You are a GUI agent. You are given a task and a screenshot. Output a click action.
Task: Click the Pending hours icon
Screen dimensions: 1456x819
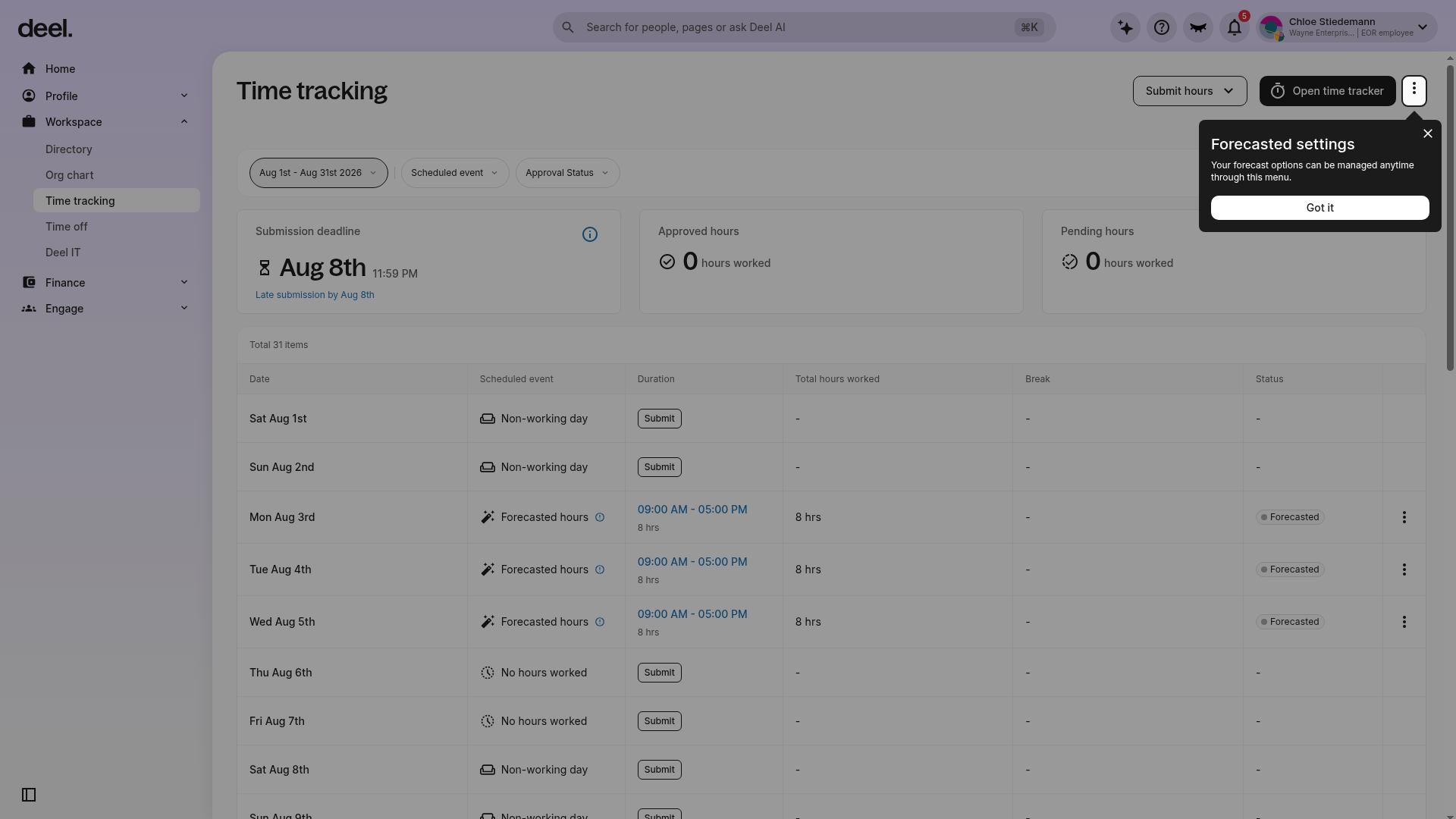pos(1070,262)
